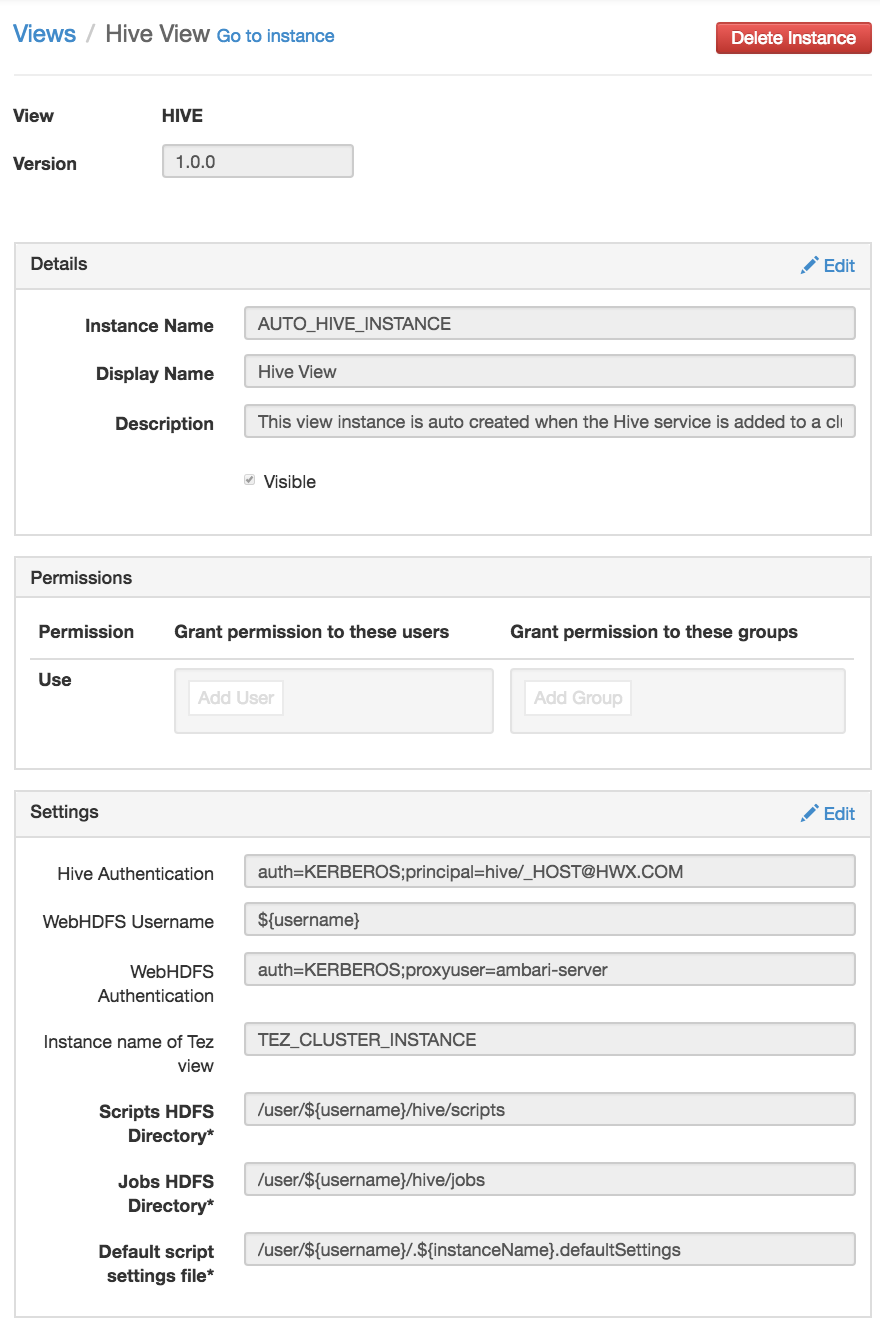Select the Scripts HDFS Directory field

coord(550,1109)
